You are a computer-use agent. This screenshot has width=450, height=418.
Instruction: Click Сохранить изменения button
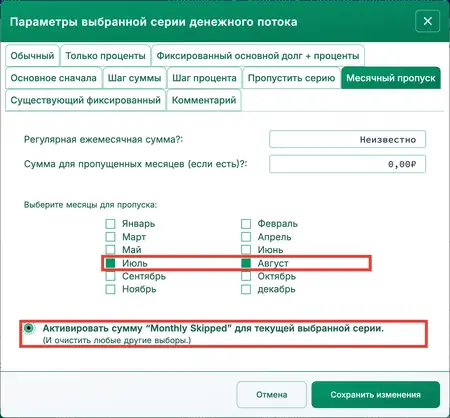tap(376, 395)
